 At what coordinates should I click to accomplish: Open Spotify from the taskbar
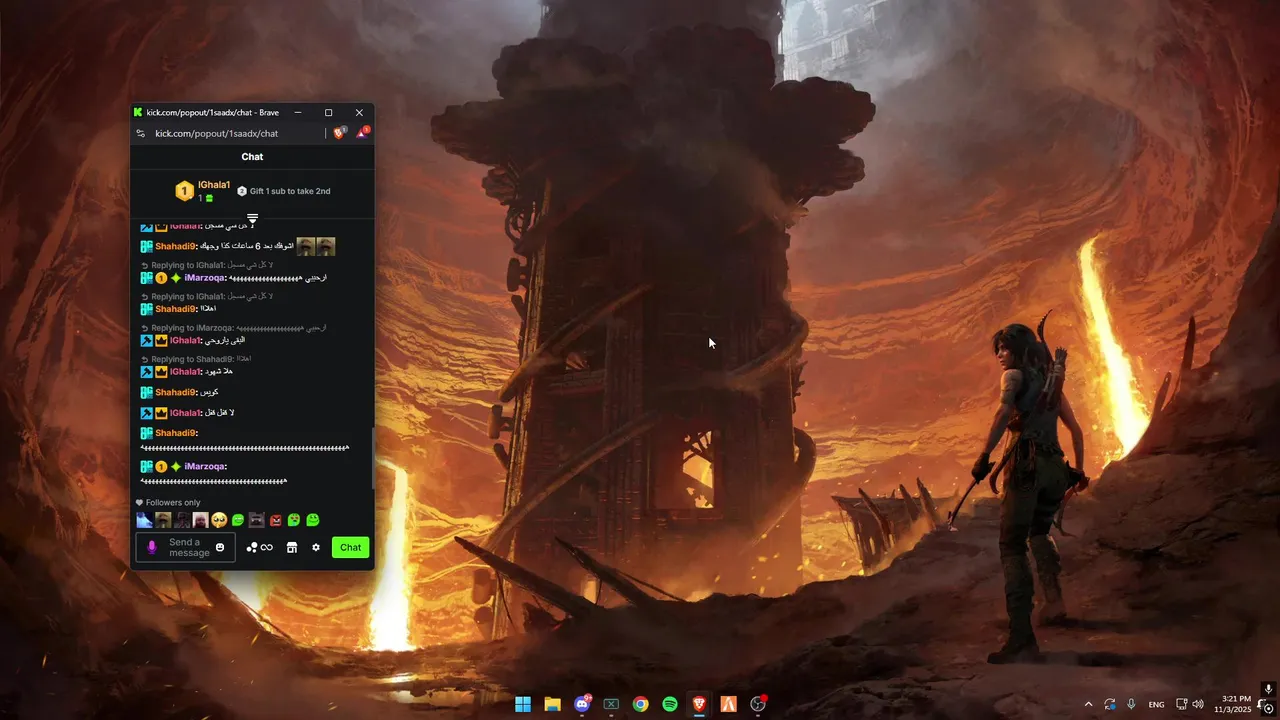pyautogui.click(x=670, y=704)
